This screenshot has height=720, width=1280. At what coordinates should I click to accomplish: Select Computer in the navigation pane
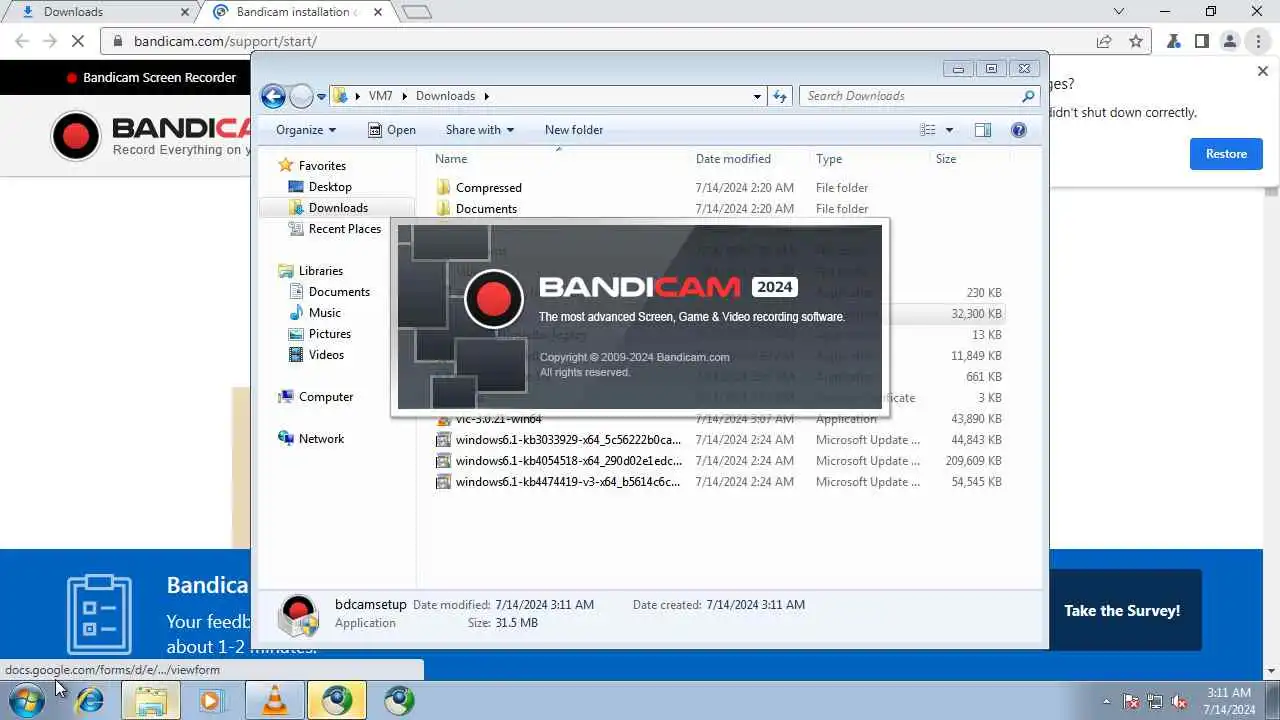click(x=326, y=397)
